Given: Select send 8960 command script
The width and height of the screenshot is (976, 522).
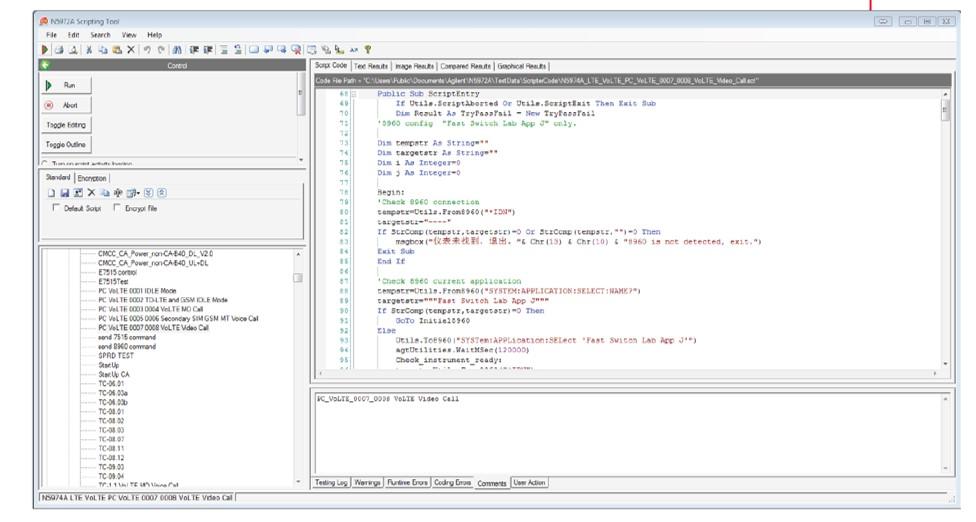Looking at the screenshot, I should click(127, 347).
